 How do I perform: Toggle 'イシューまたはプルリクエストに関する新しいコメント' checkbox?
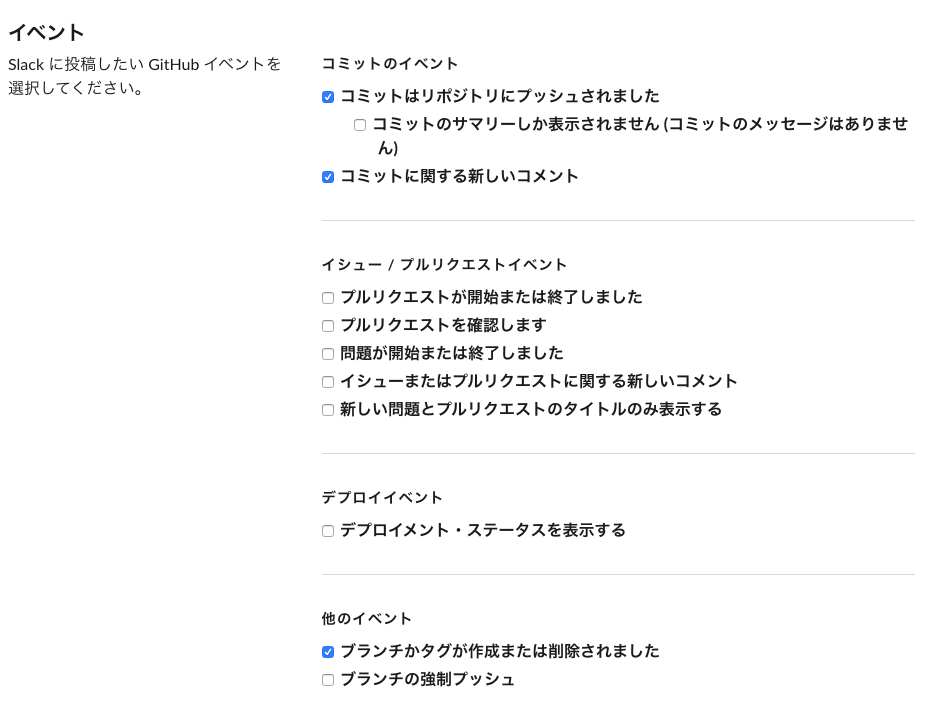point(328,382)
